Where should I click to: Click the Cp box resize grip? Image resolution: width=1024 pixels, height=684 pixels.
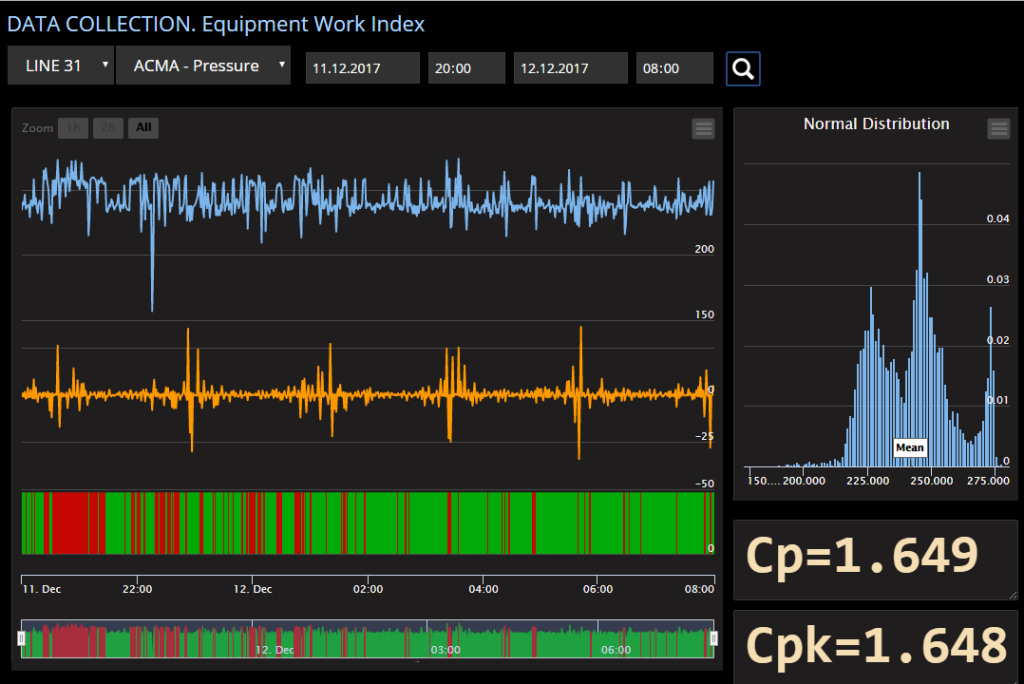pos(1011,594)
